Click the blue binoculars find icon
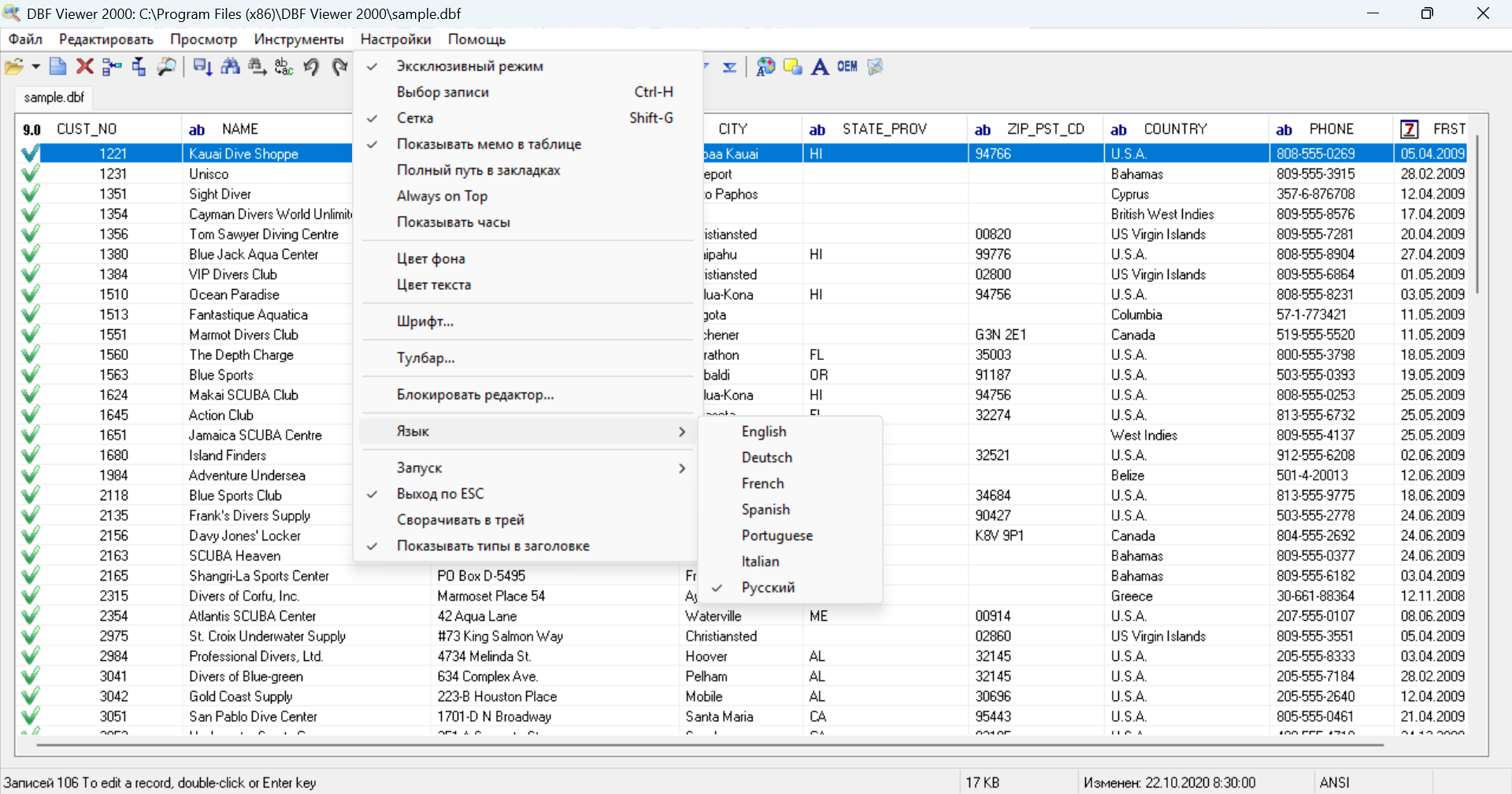The height and width of the screenshot is (794, 1512). click(x=230, y=67)
